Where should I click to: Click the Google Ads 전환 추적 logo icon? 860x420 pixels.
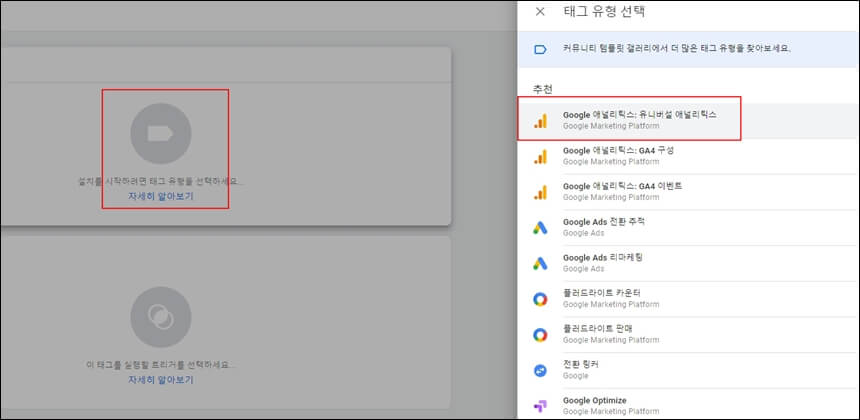coord(540,228)
